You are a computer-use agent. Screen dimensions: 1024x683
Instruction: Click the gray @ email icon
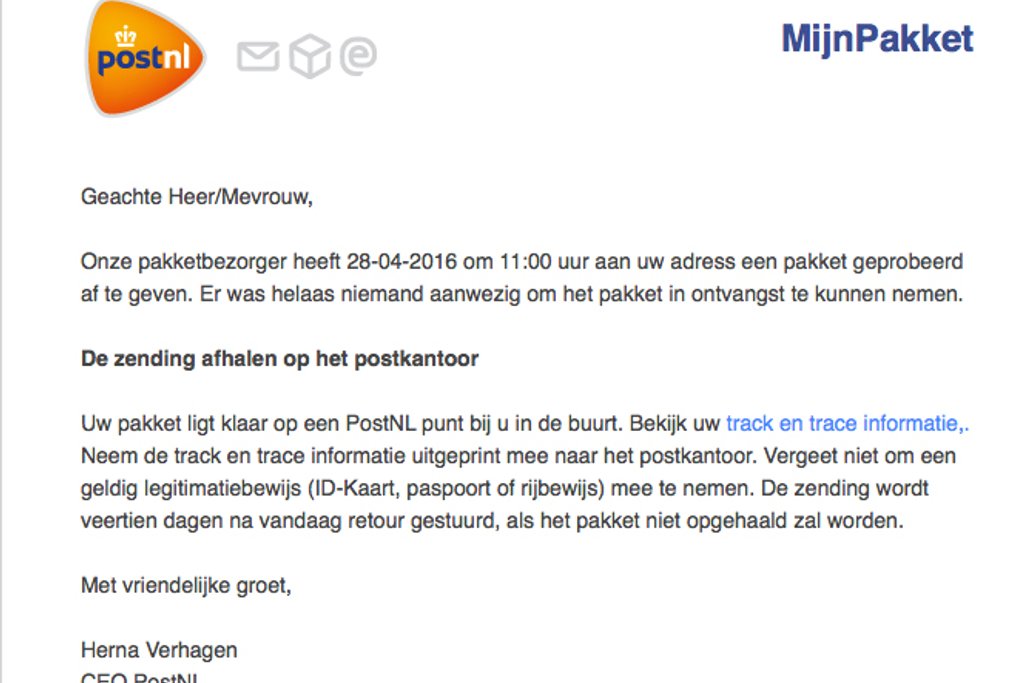click(x=358, y=57)
